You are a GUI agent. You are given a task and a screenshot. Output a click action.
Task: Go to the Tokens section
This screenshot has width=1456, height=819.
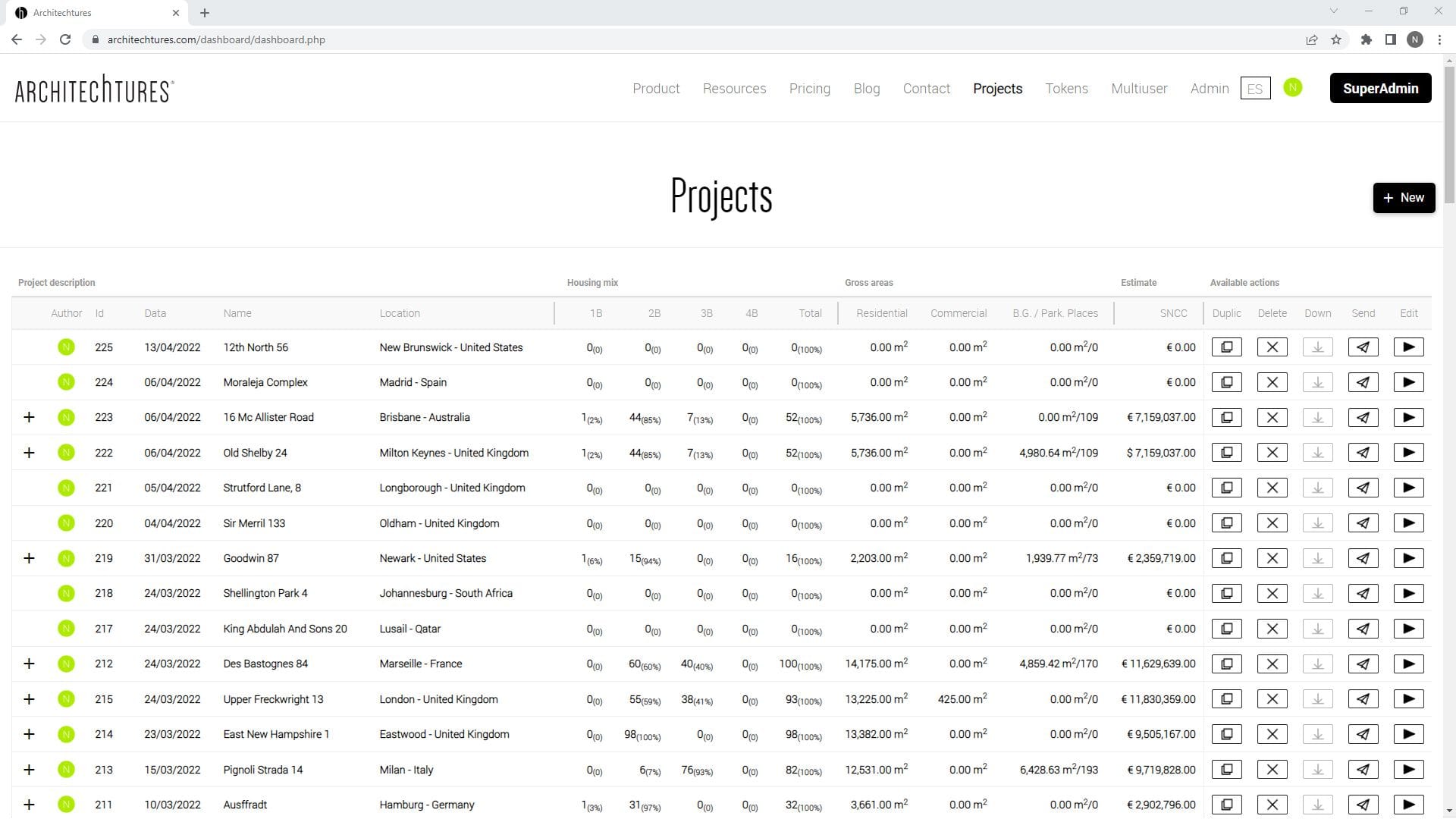(x=1067, y=88)
